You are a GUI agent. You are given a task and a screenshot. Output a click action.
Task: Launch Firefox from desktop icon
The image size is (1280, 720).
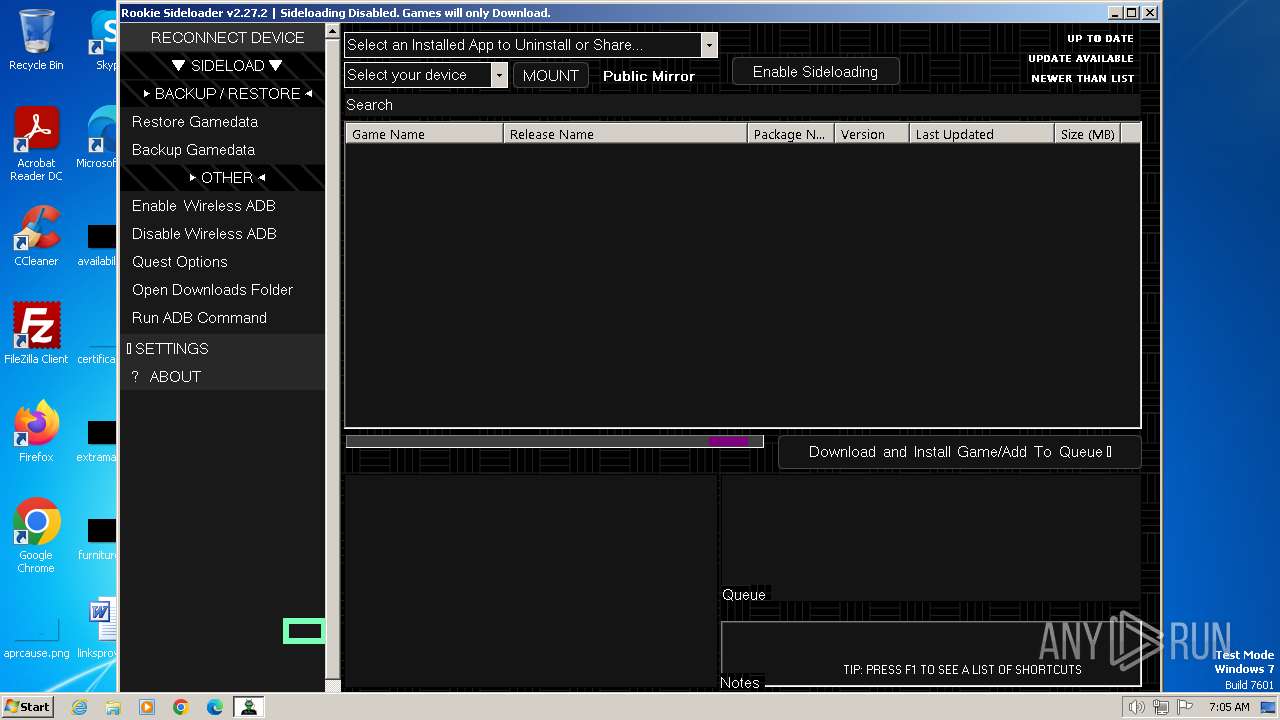[36, 432]
